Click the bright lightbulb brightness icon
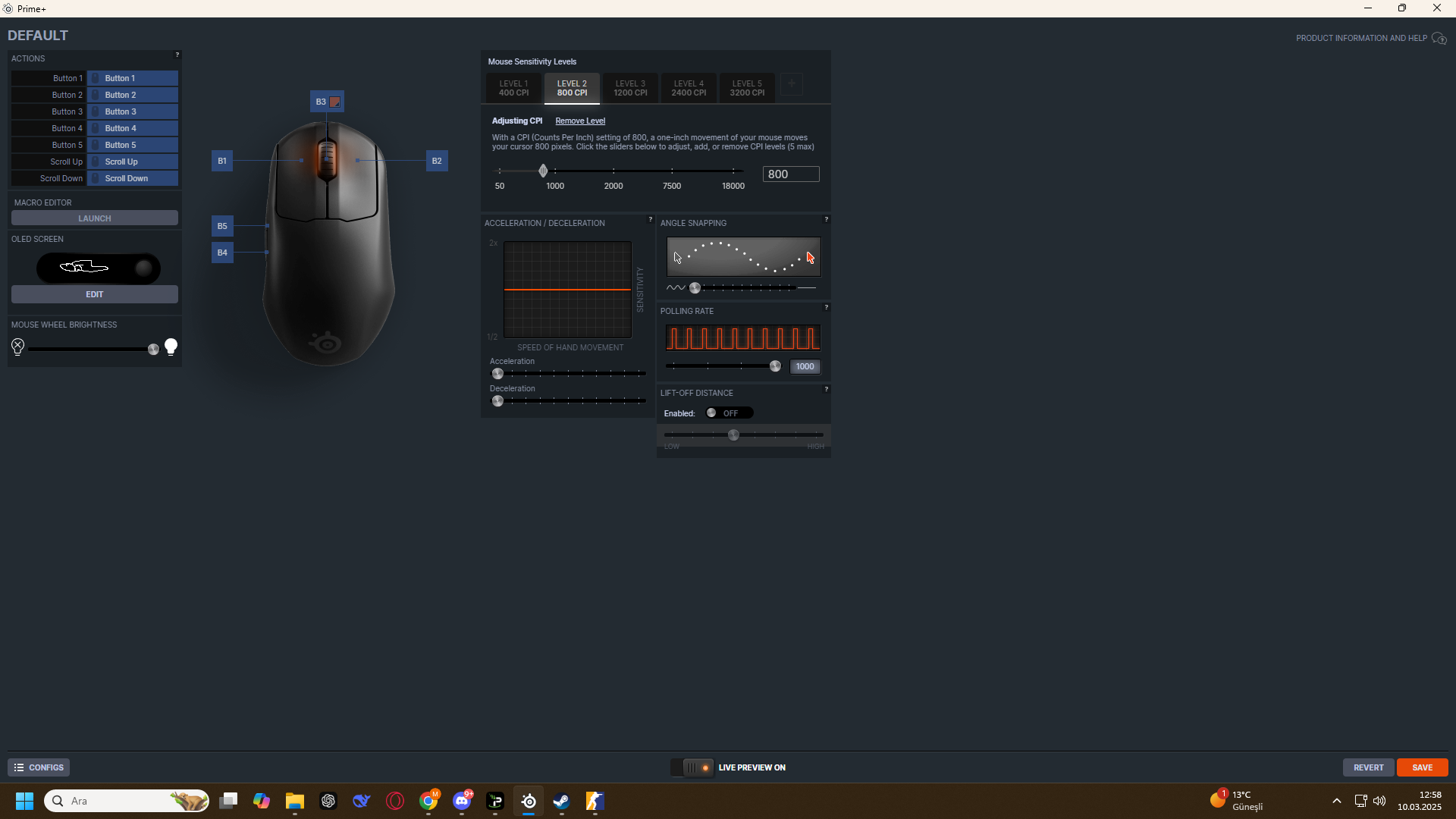Viewport: 1456px width, 819px height. pos(171,347)
